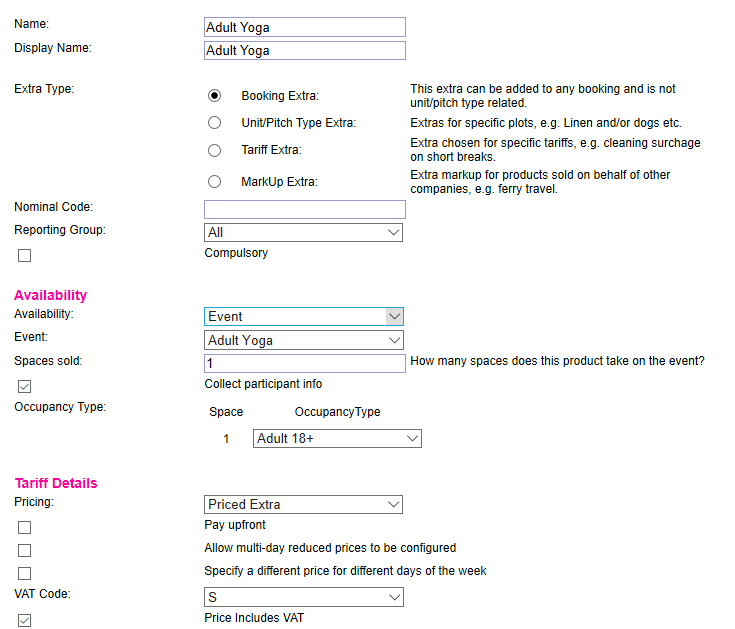735x629 pixels.
Task: Enable multi-day reduced prices checkbox
Action: point(24,550)
